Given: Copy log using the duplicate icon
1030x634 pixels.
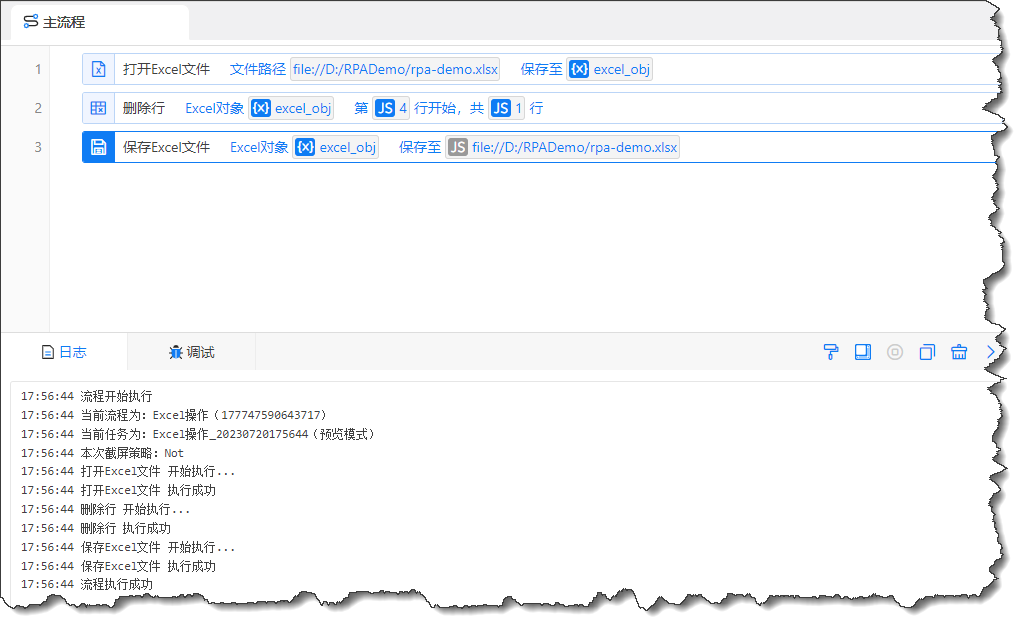Looking at the screenshot, I should 927,352.
